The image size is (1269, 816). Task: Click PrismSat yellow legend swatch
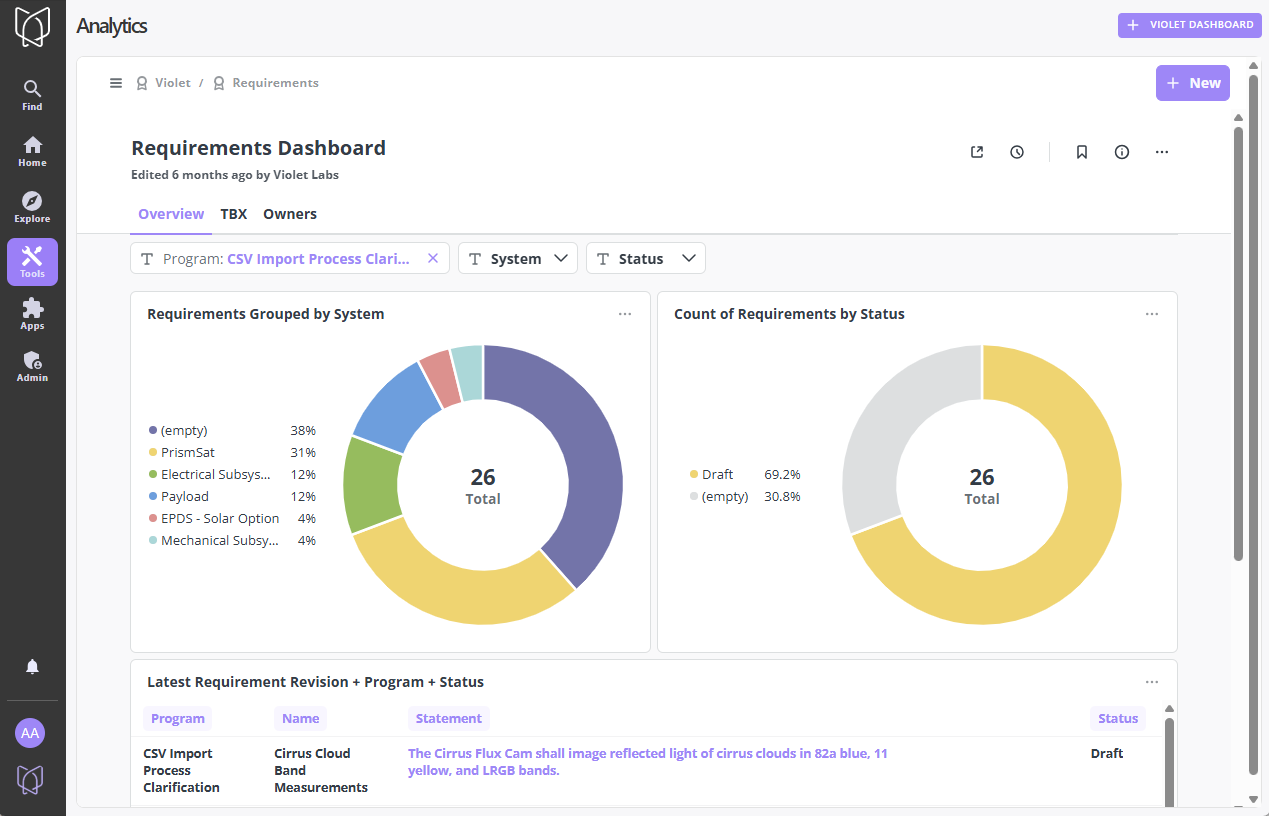coord(153,453)
